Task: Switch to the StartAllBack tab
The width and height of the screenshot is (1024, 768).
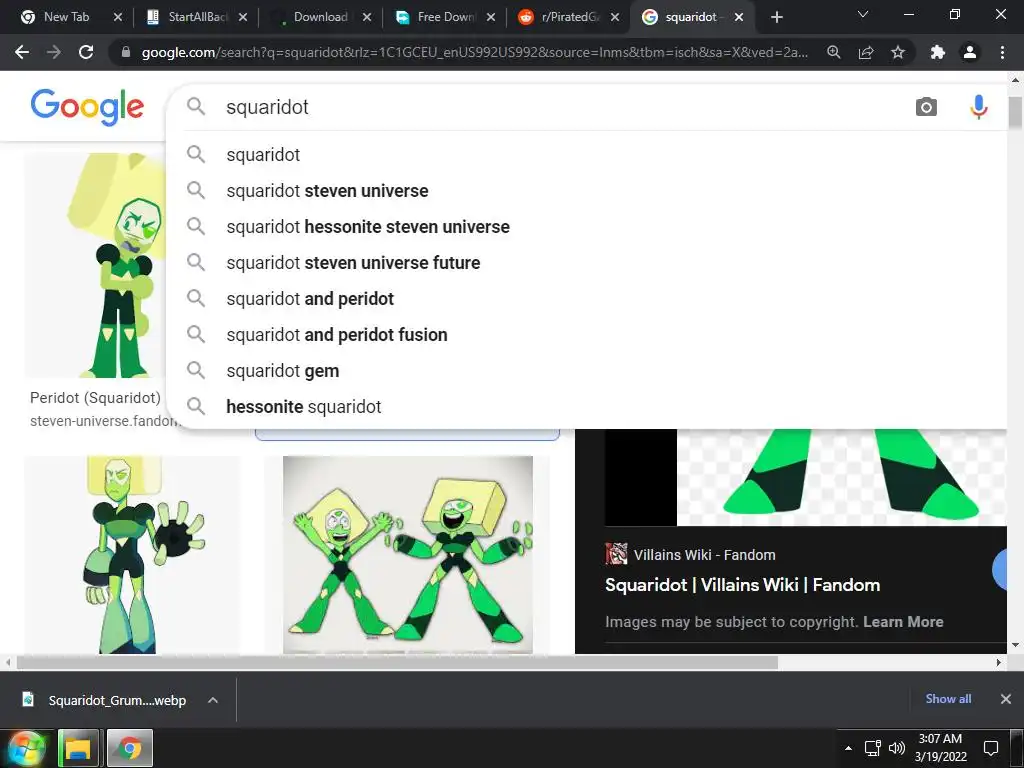Action: [199, 17]
